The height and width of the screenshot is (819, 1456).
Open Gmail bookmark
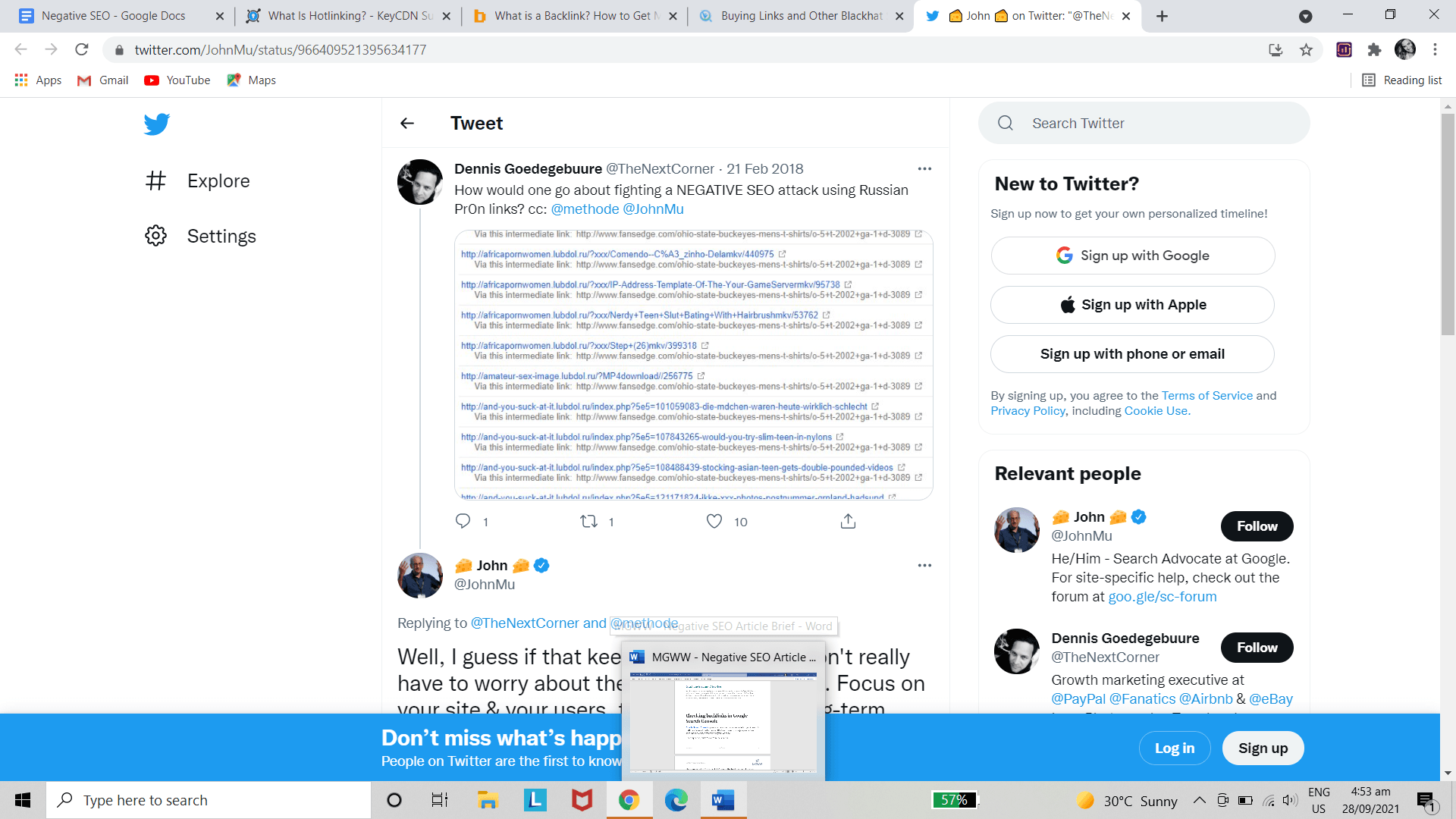(x=103, y=80)
